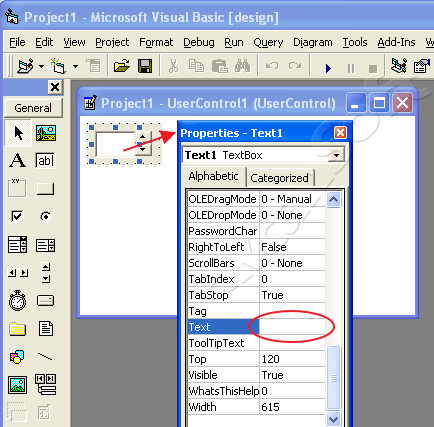
Task: Open the Debug menu
Action: pos(199,42)
